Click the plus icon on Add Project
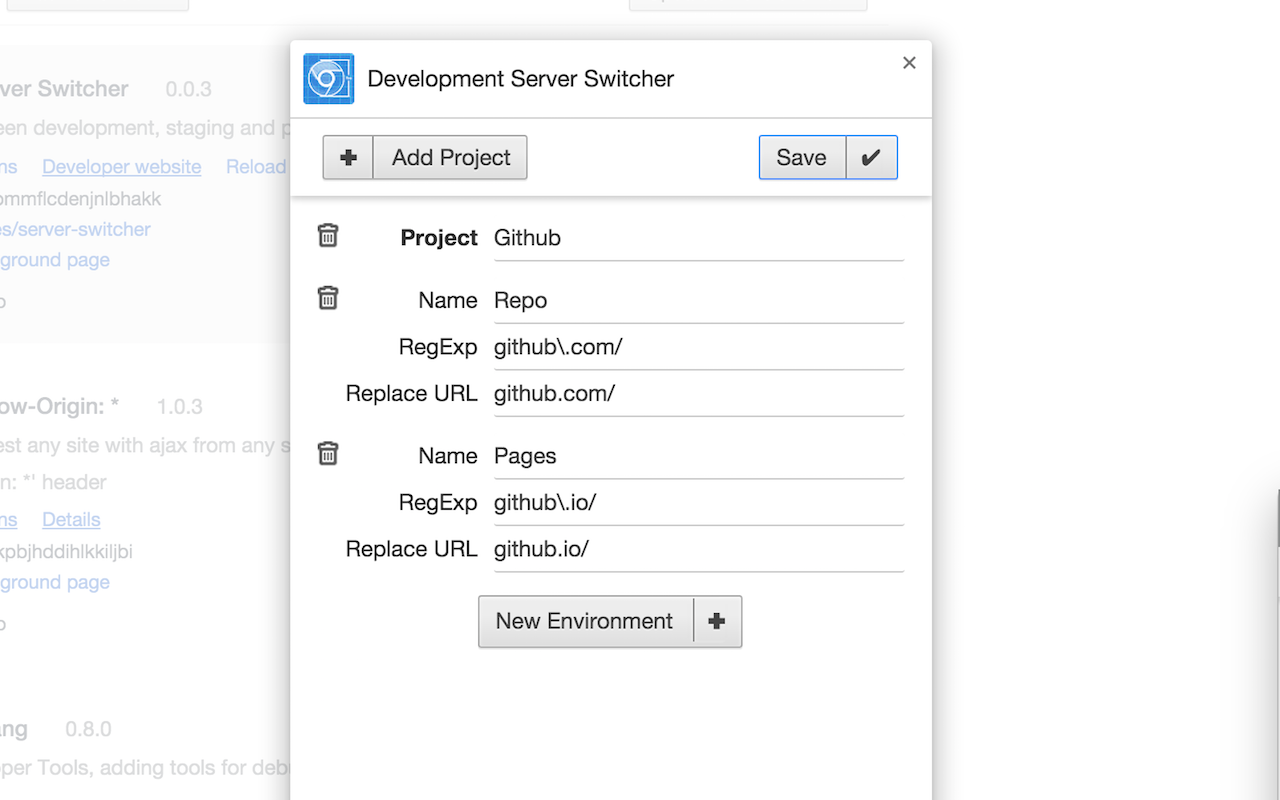This screenshot has width=1280, height=800. 347,157
